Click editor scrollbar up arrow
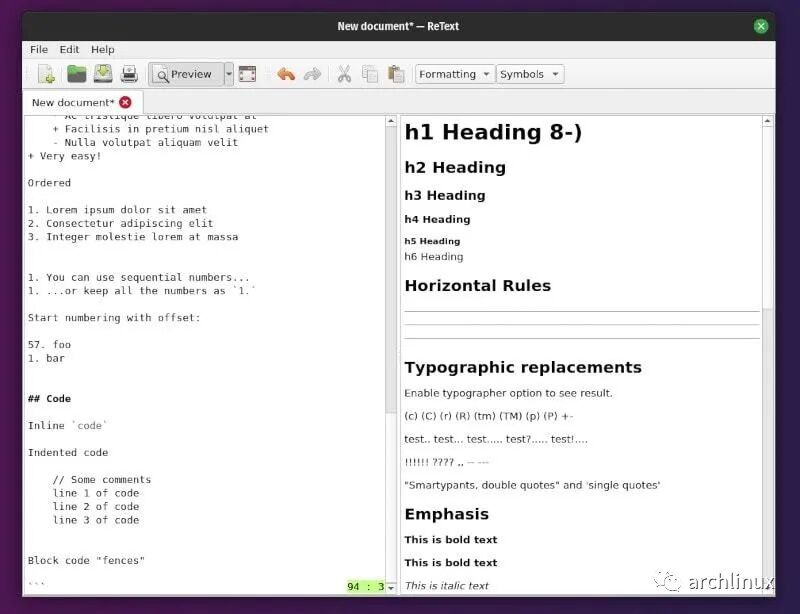 coord(391,121)
